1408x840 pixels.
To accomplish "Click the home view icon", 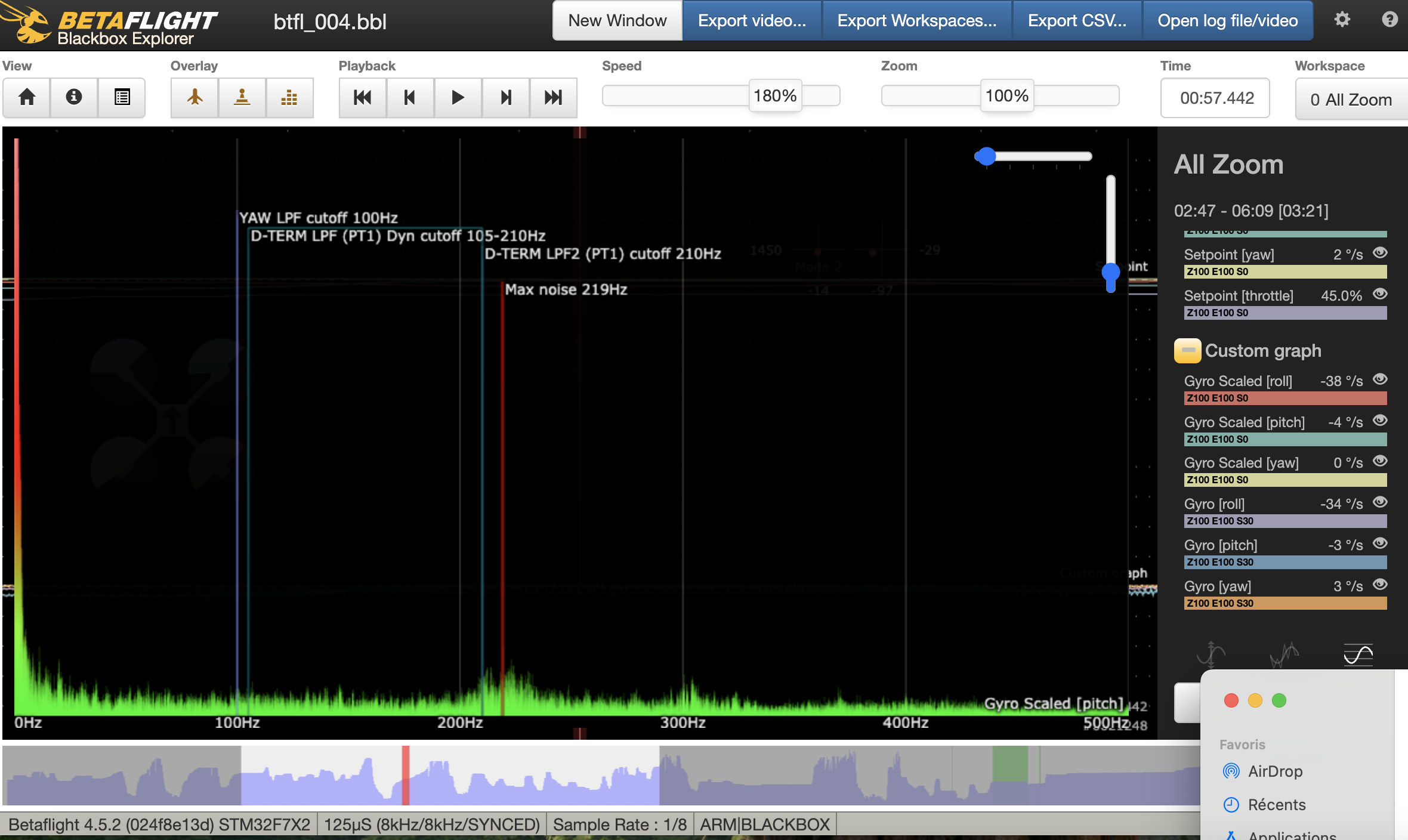I will pos(27,97).
